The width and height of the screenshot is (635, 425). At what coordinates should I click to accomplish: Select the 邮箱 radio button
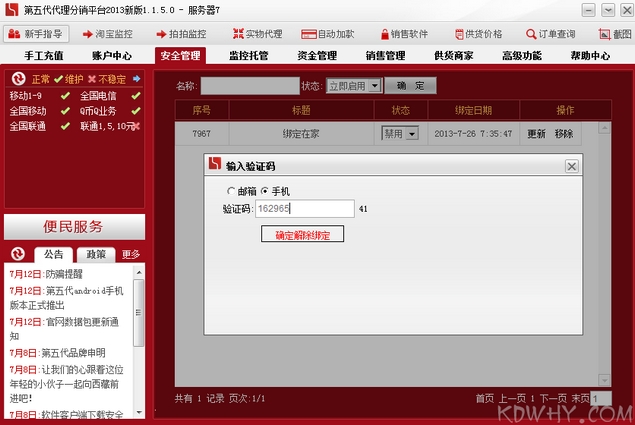click(x=230, y=190)
